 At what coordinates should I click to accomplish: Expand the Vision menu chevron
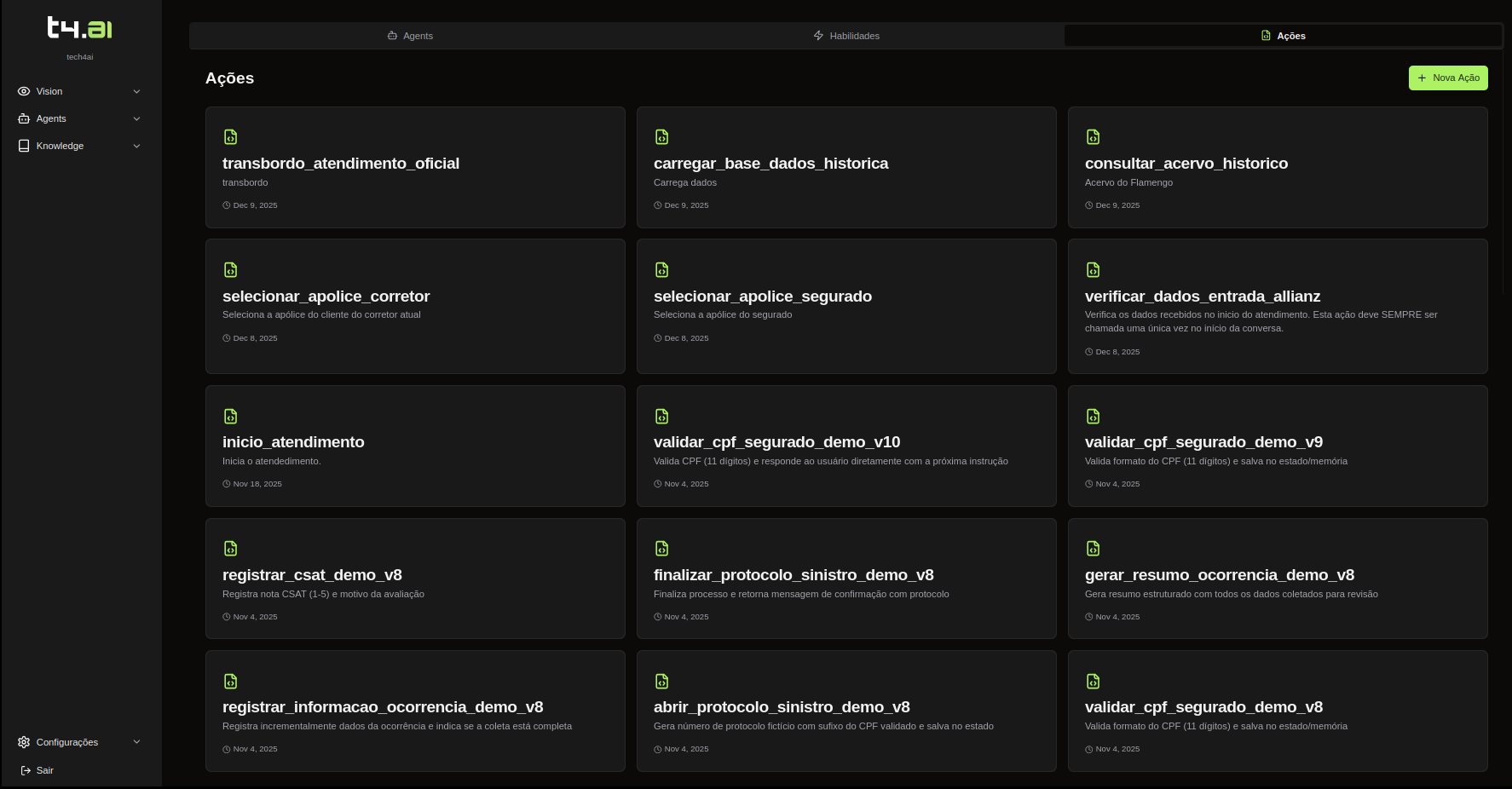136,91
